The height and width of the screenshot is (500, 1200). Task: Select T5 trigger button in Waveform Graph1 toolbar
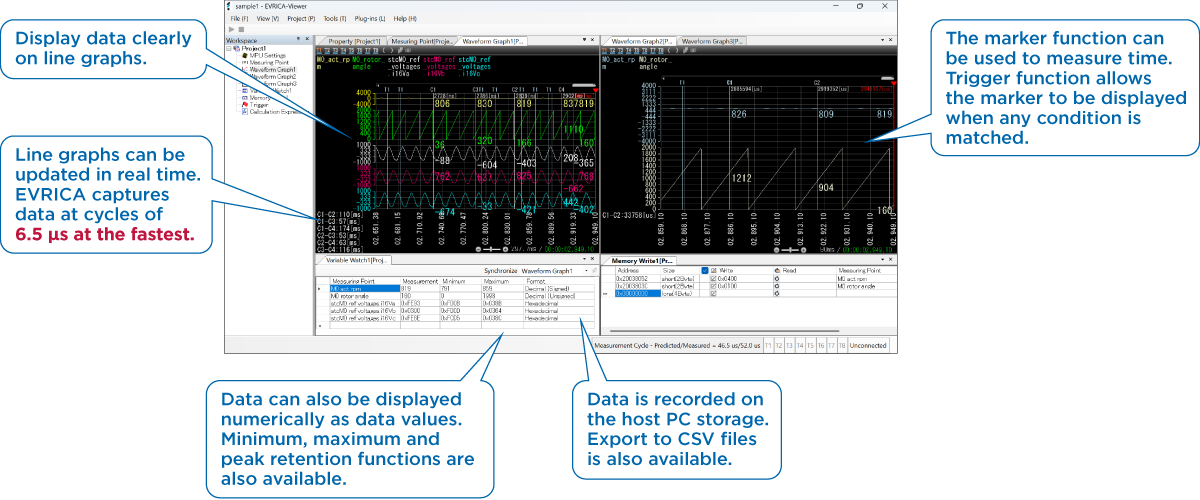click(x=351, y=50)
